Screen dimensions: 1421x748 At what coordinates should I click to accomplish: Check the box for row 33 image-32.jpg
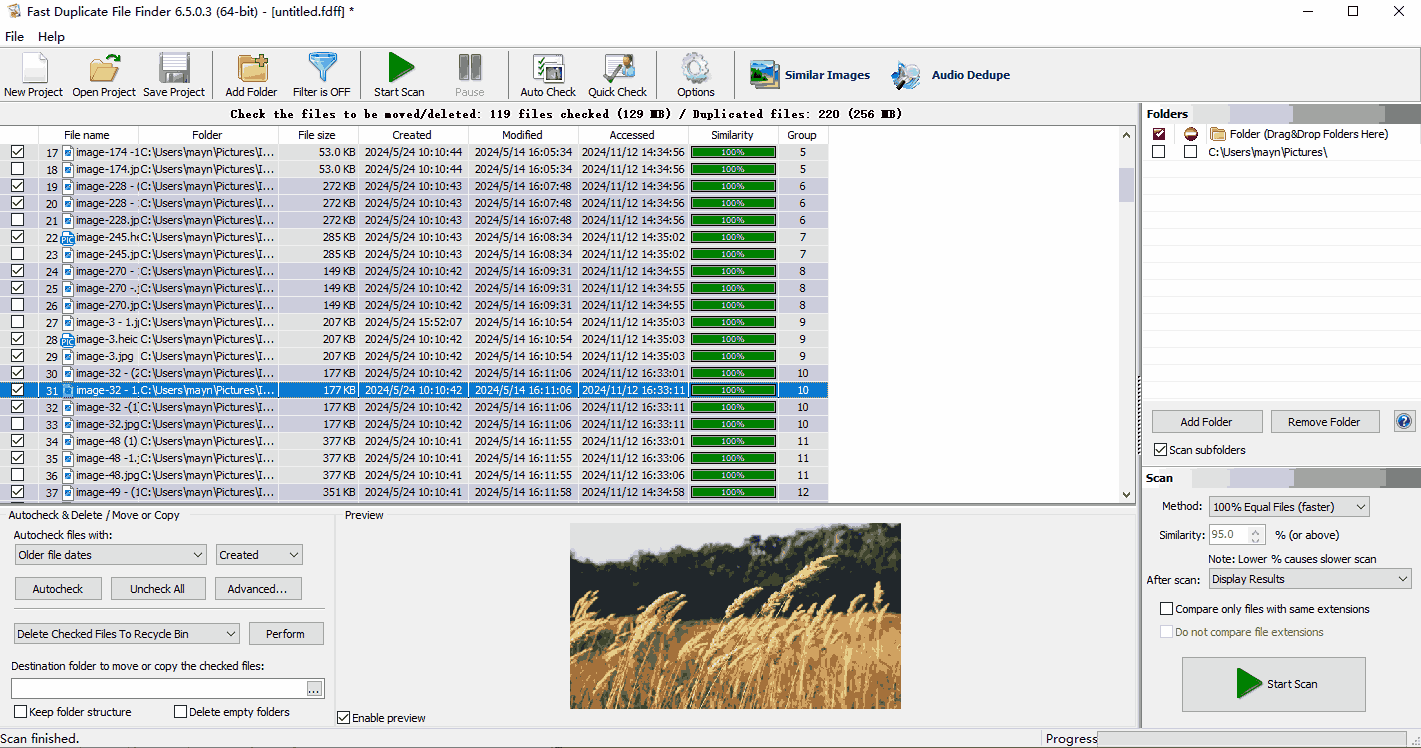coord(17,424)
